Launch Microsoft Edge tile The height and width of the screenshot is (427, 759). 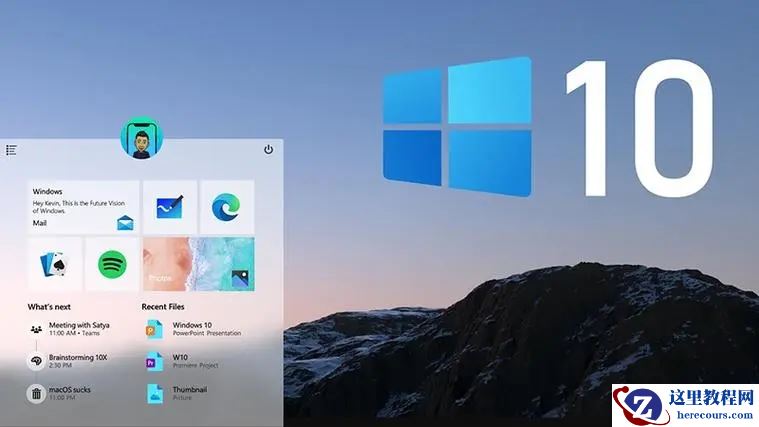point(227,207)
